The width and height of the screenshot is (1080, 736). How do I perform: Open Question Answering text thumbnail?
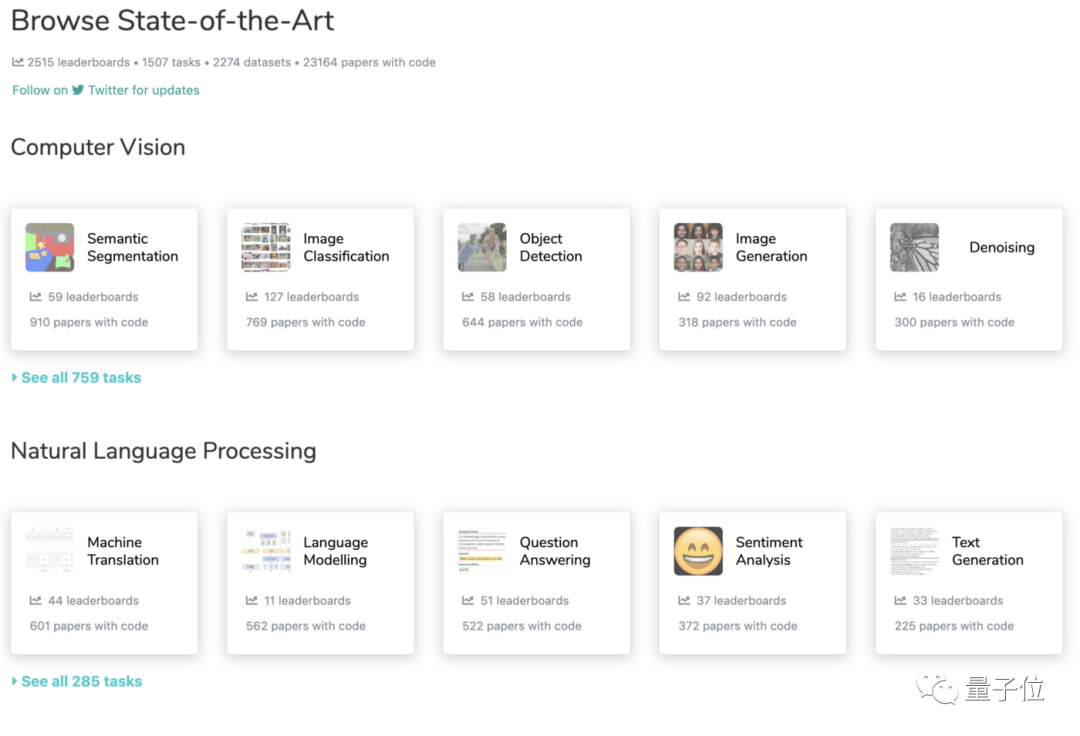482,551
